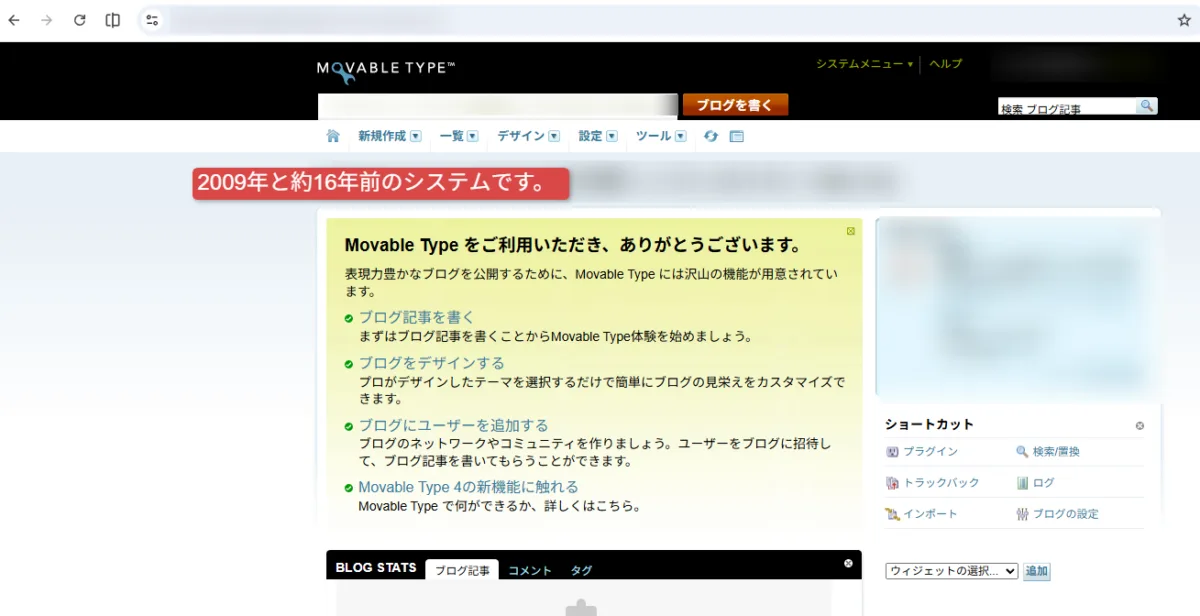Open the プラグイン shortcut link
Screen dimensions: 1200x616
click(930, 452)
